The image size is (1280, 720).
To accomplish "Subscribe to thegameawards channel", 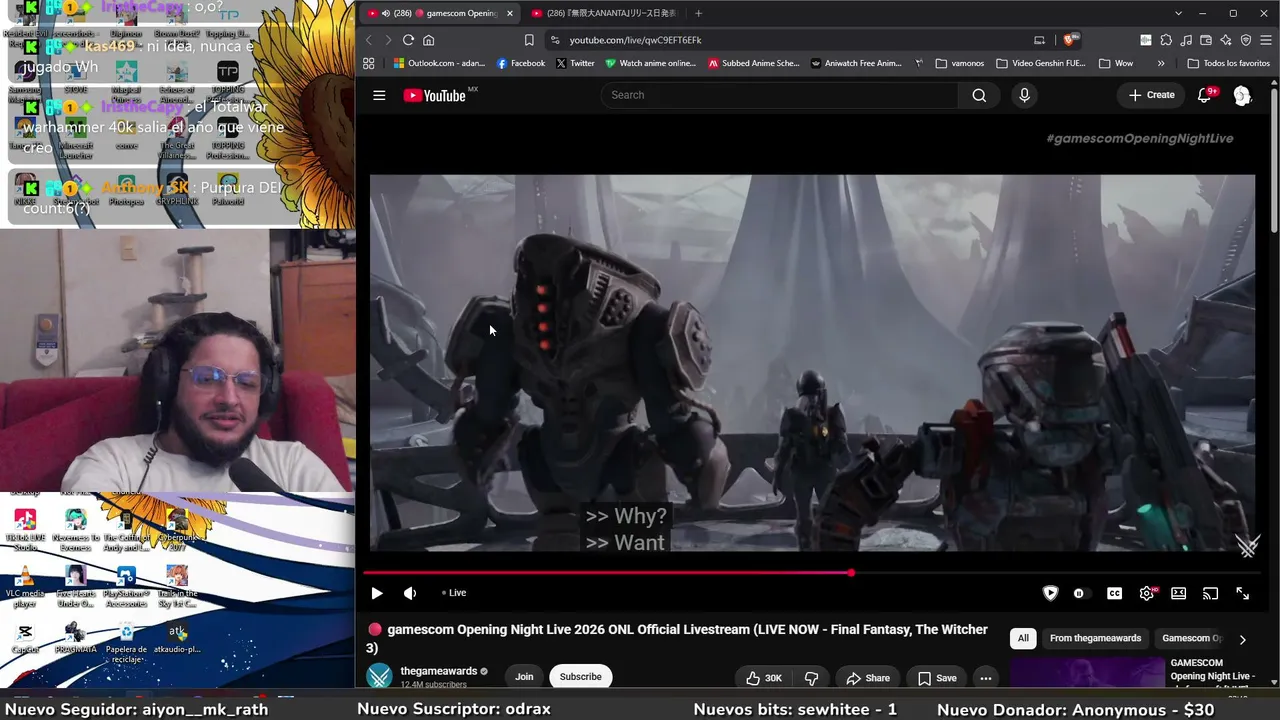I will pyautogui.click(x=580, y=677).
